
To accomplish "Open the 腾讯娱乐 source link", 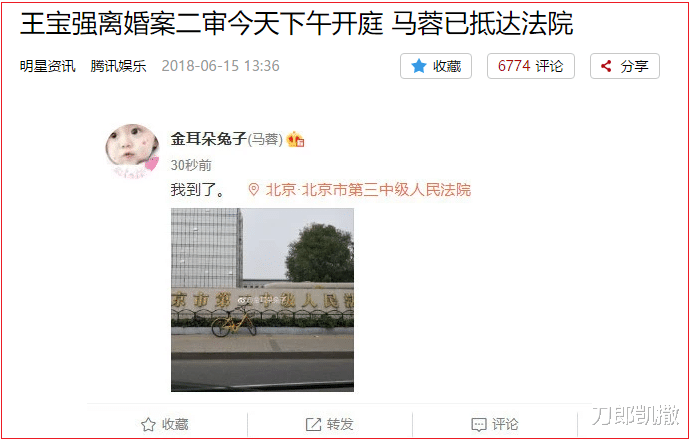I will tap(118, 66).
